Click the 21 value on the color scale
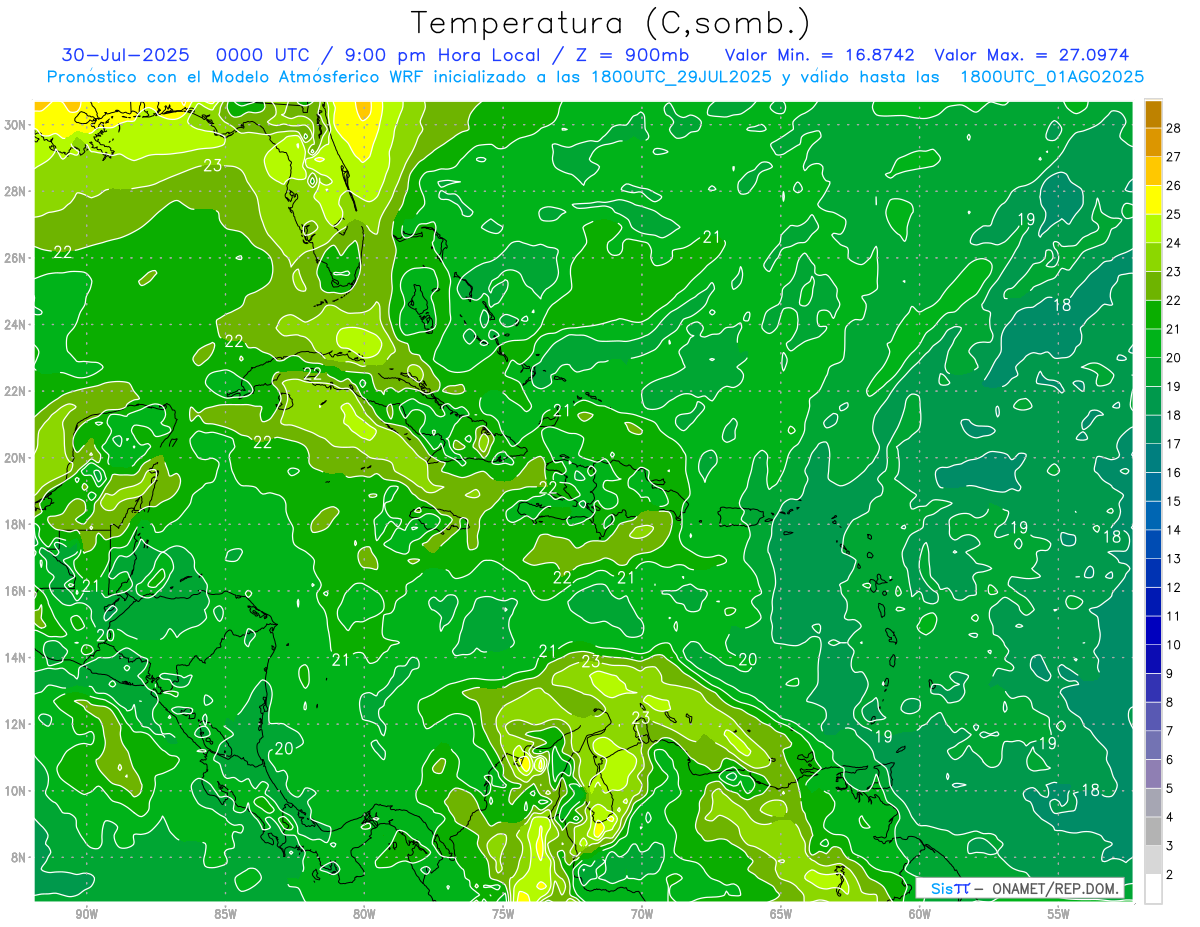 coord(1175,328)
